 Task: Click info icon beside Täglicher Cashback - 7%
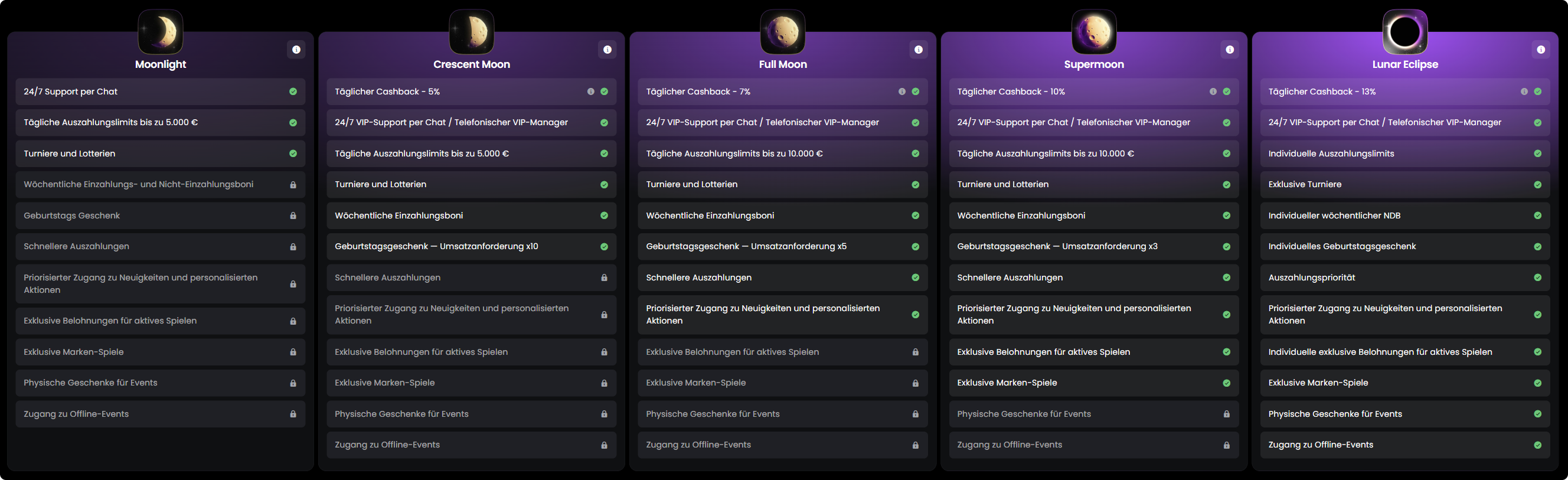click(901, 92)
